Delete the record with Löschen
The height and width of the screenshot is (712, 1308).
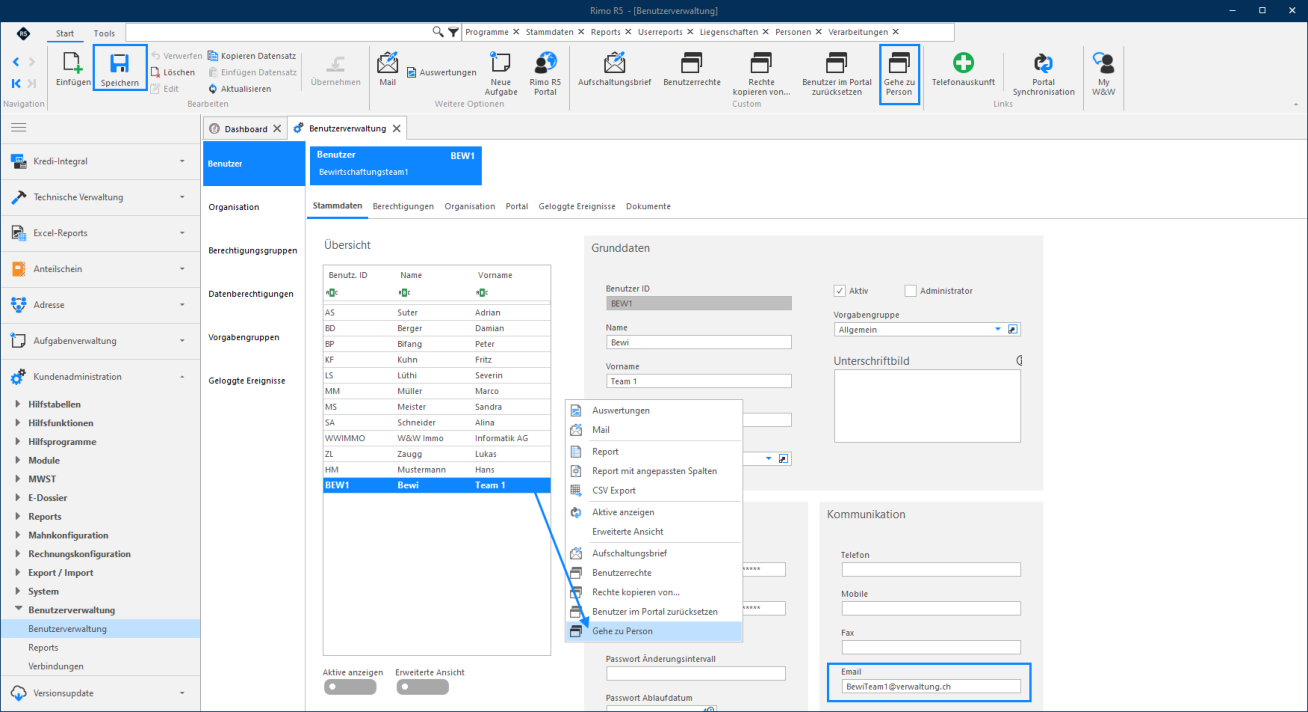[x=173, y=72]
